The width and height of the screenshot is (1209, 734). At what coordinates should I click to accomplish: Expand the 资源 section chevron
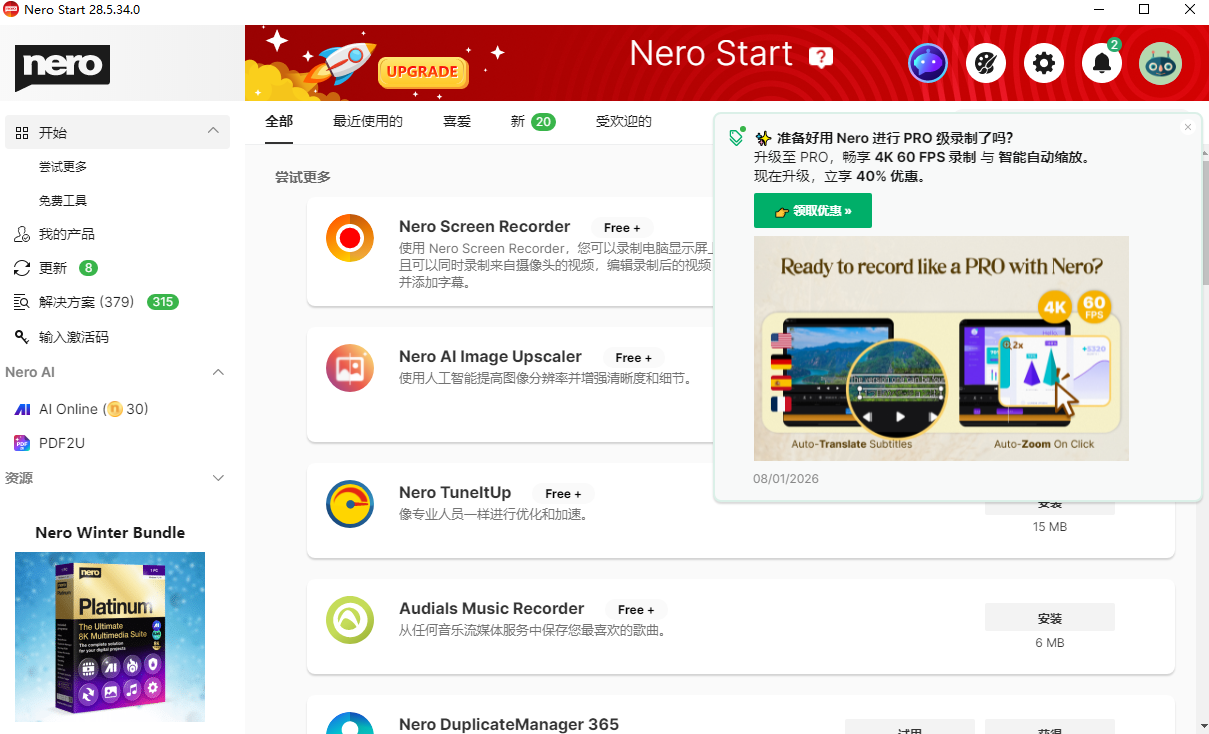pyautogui.click(x=218, y=478)
